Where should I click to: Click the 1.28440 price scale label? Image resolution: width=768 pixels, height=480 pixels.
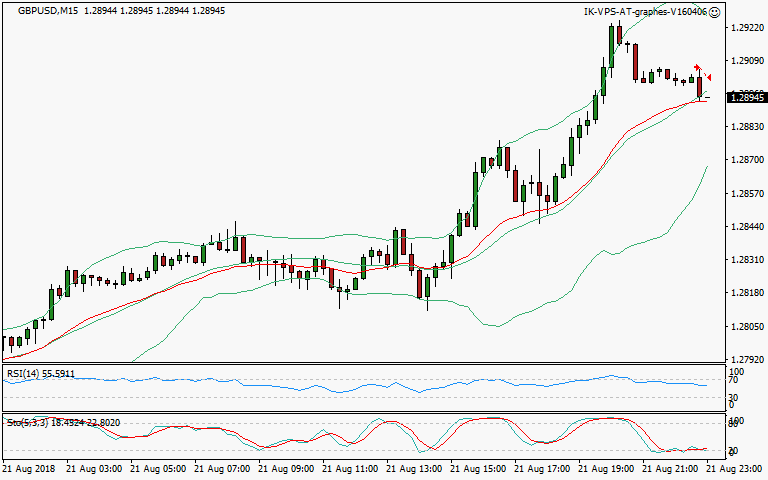[747, 227]
